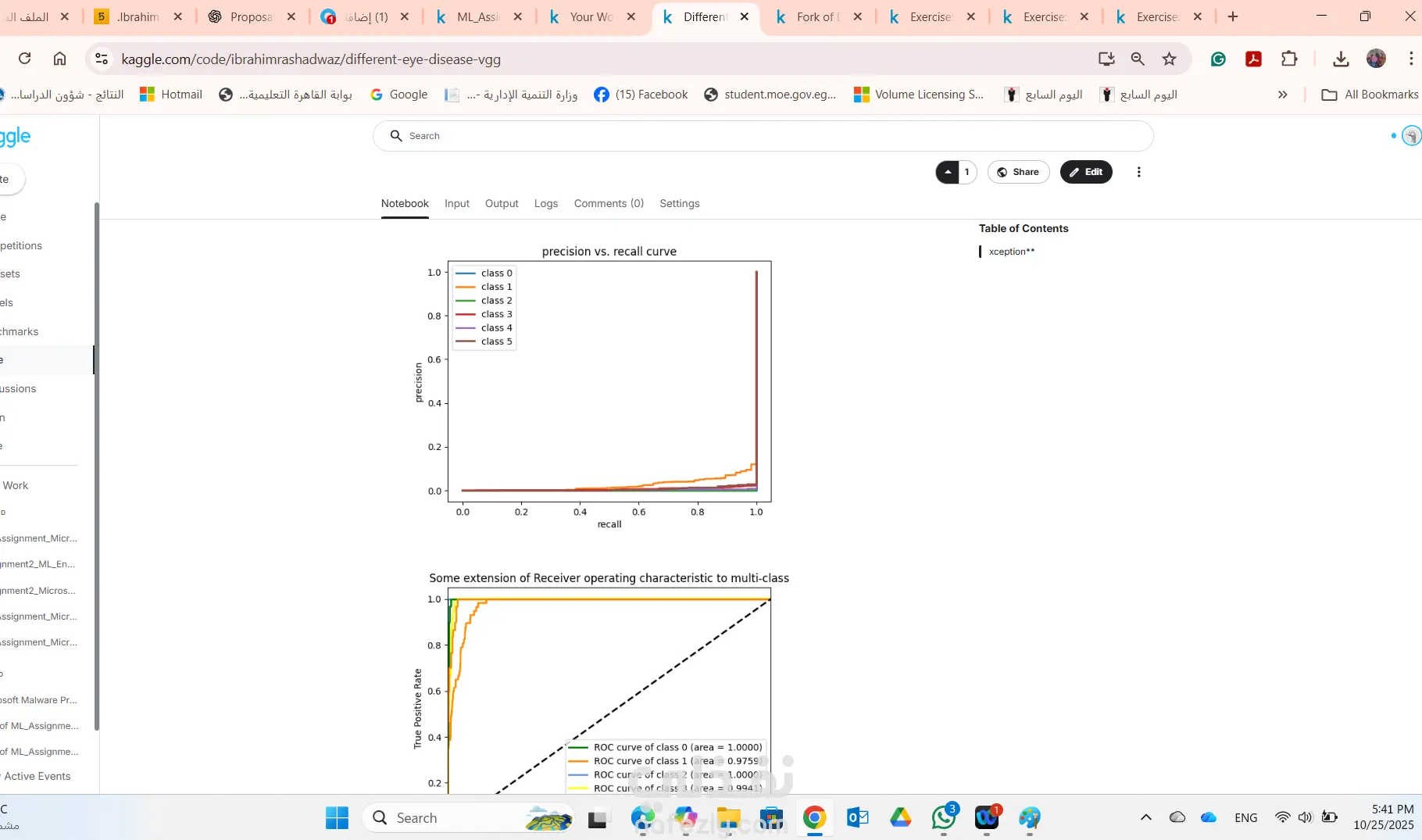The width and height of the screenshot is (1422, 840).
Task: Switch to the Your Work browser tab
Action: [x=592, y=16]
